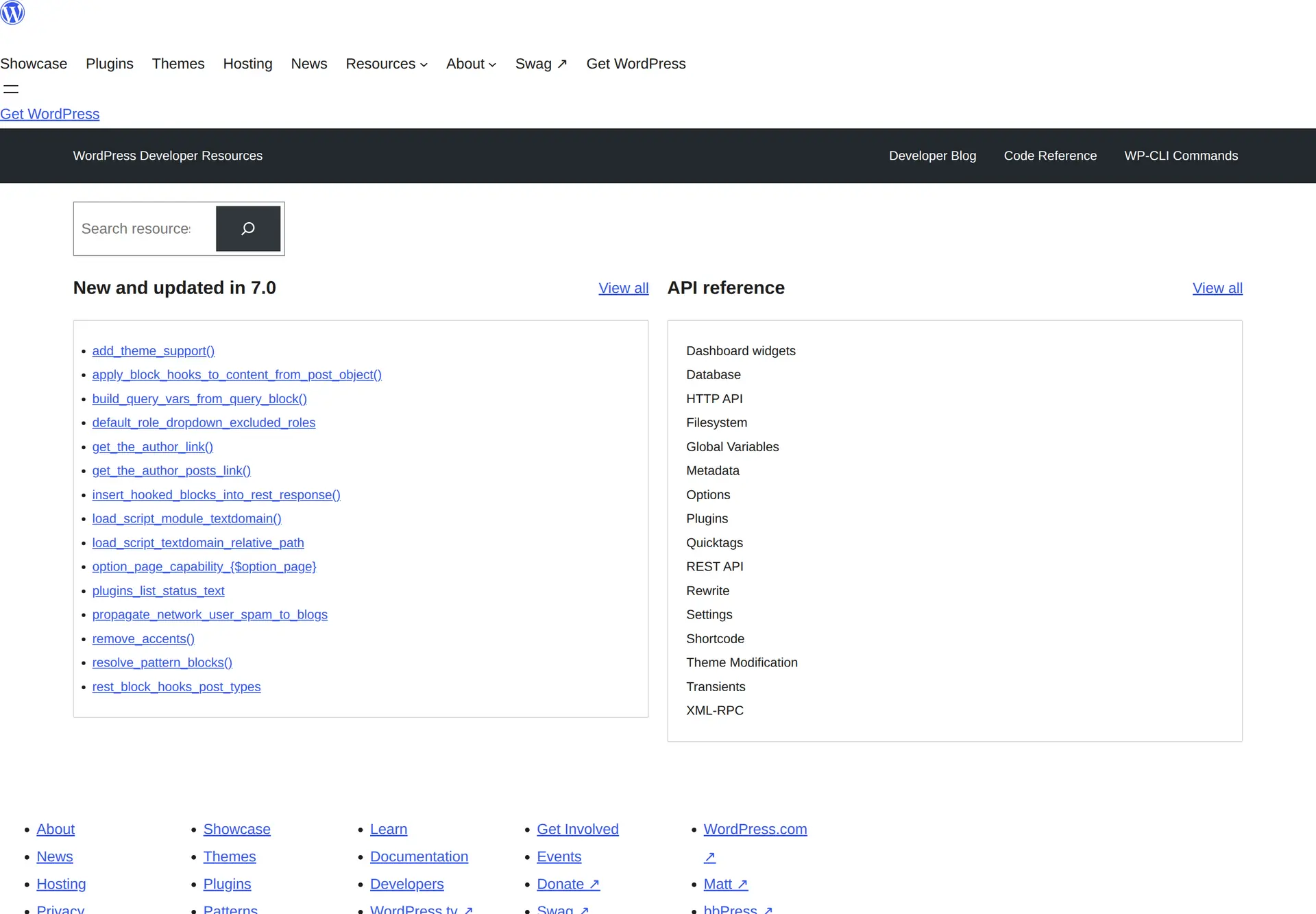
Task: Open Showcase link in footer
Action: coord(237,830)
